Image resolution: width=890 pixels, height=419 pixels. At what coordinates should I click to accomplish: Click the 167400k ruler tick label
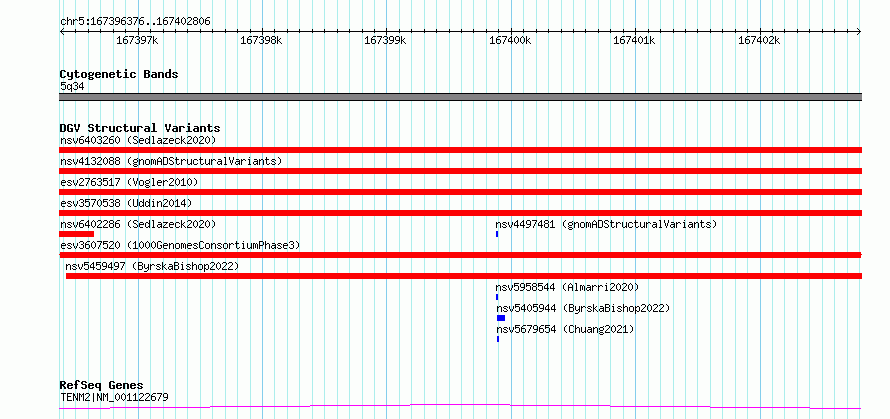[x=510, y=40]
